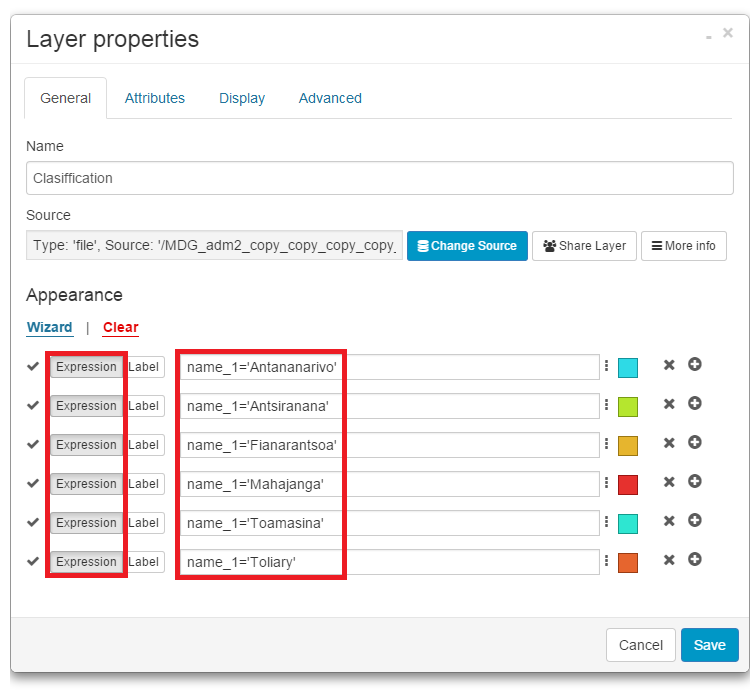Edit the name_1='Toamasina' expression field
755x697 pixels.
pyautogui.click(x=390, y=523)
